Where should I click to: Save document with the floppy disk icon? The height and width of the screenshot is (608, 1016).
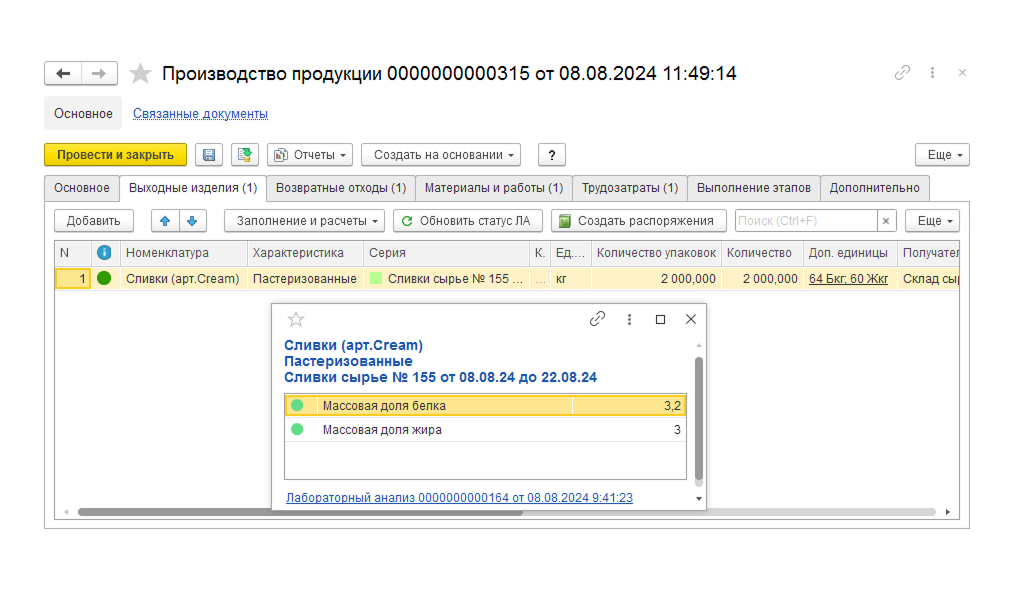tap(209, 155)
